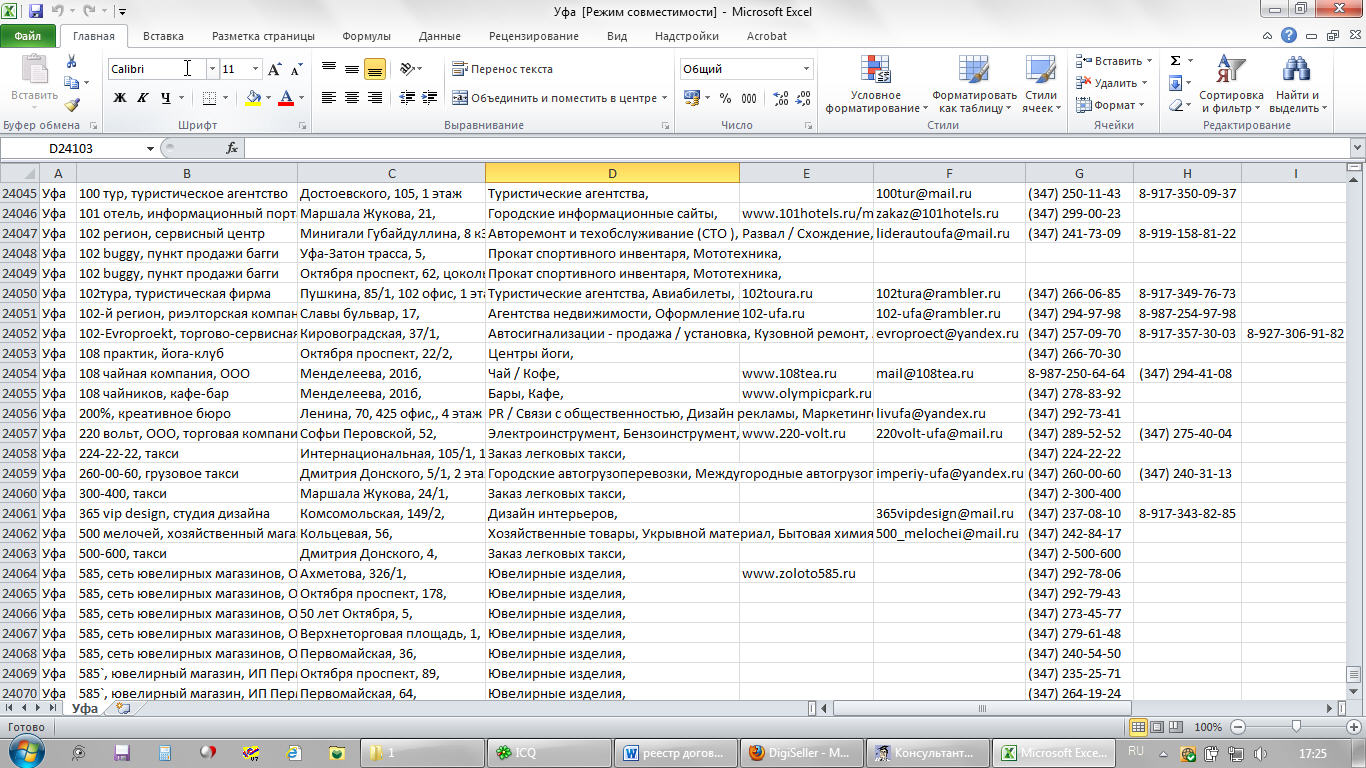Image resolution: width=1366 pixels, height=768 pixels.
Task: Increase decimal places
Action: [x=781, y=98]
